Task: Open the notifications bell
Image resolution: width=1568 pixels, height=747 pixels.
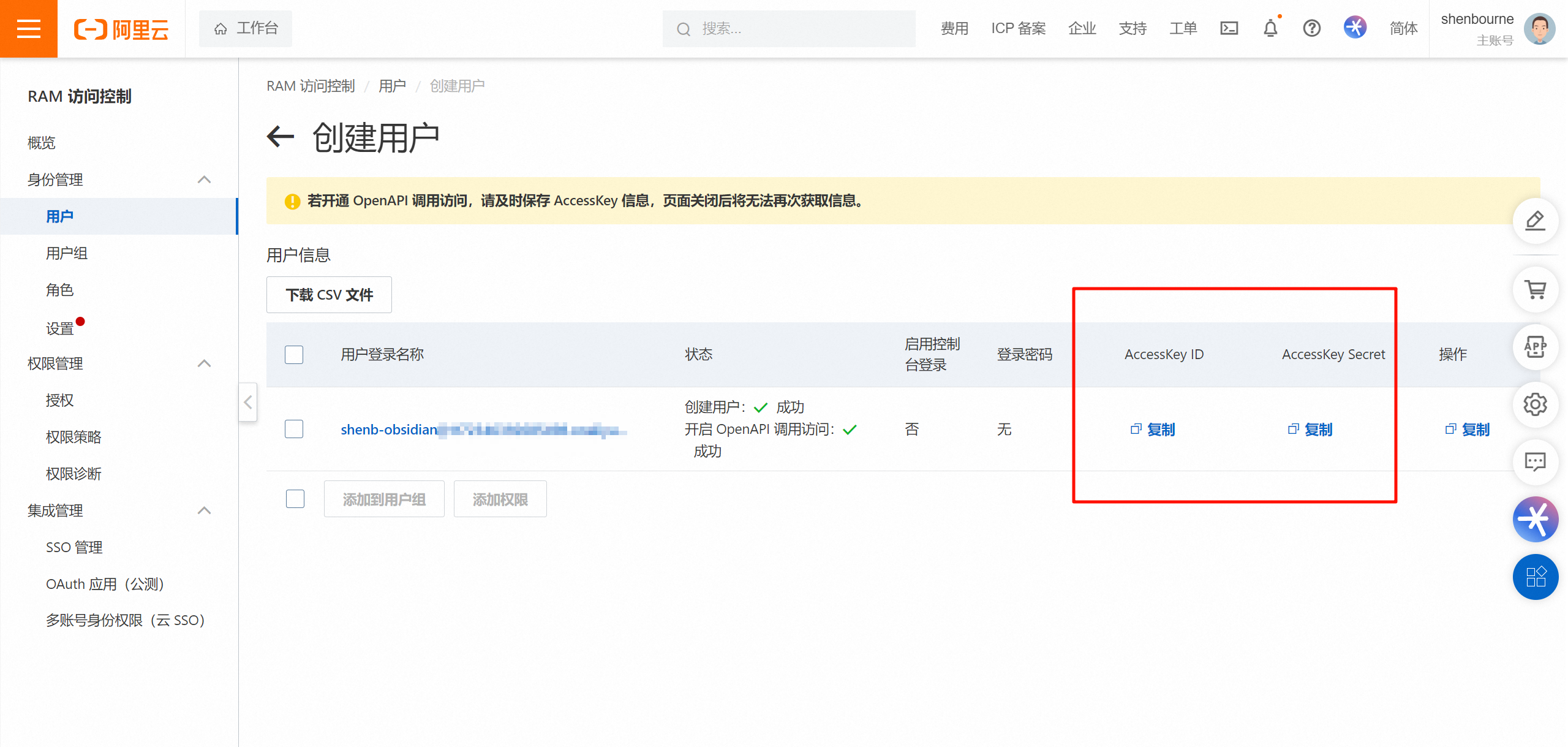Action: [x=1270, y=28]
